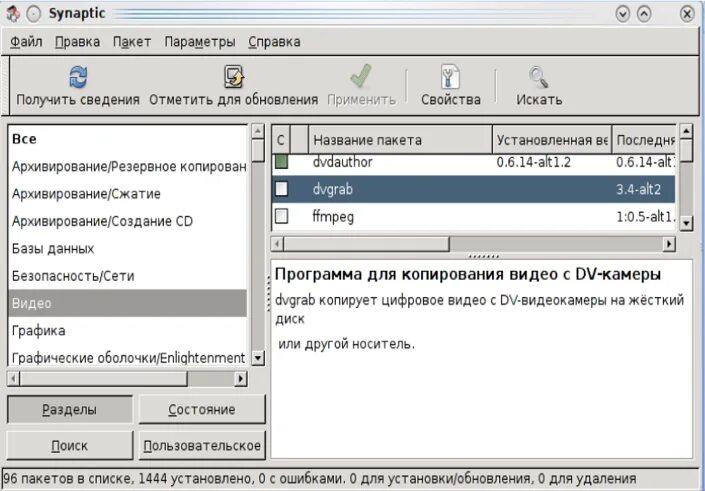Click sections list scroll down arrow
Screen dimensions: 705x491
[x=258, y=358]
